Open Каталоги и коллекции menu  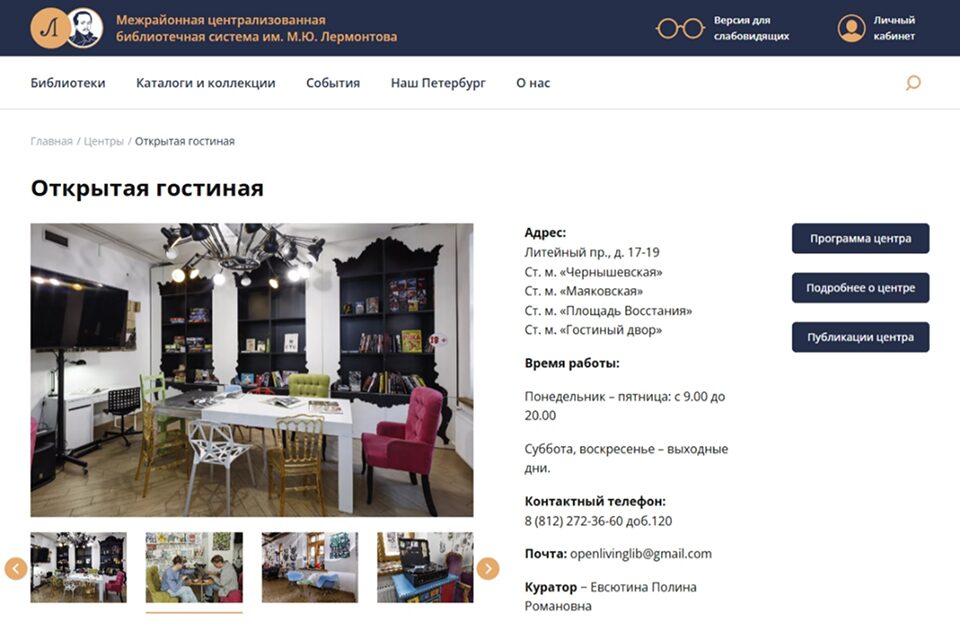point(206,83)
